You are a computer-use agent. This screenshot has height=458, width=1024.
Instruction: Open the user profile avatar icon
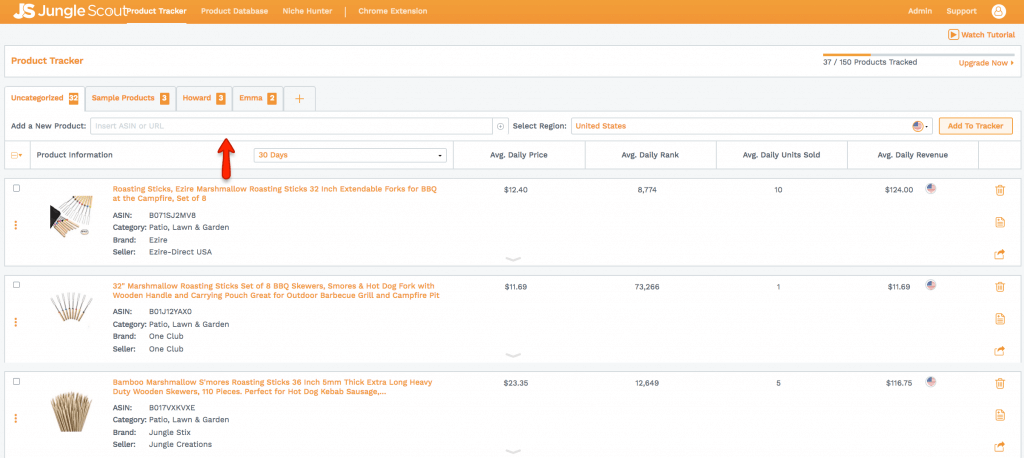(x=999, y=11)
